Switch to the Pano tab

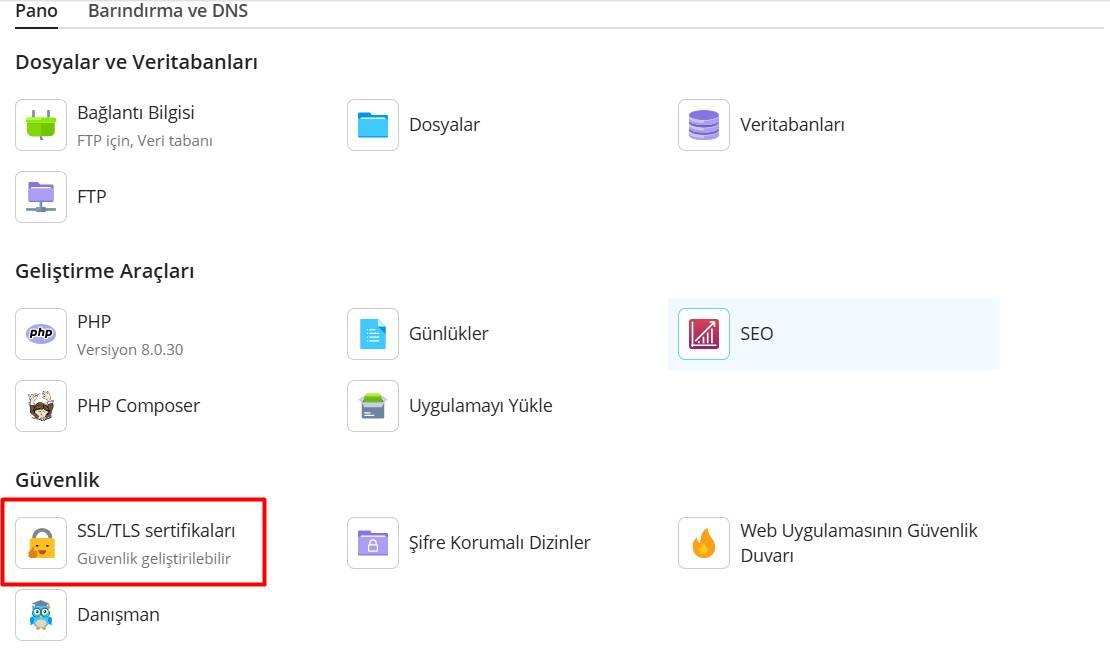(36, 12)
